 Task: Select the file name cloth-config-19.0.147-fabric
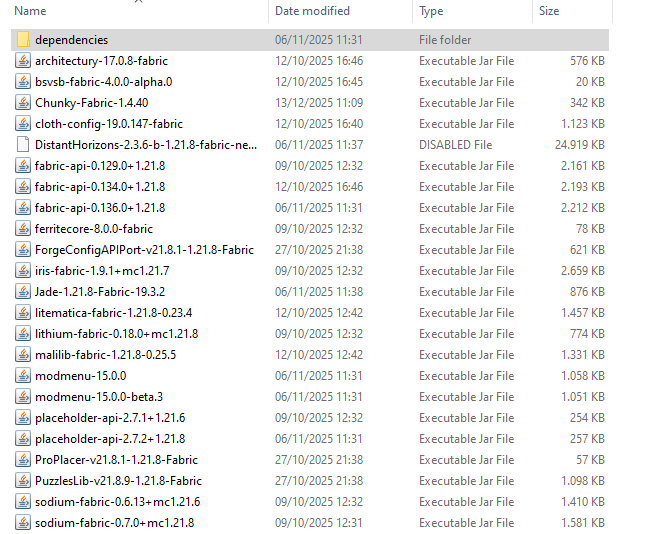coord(109,124)
